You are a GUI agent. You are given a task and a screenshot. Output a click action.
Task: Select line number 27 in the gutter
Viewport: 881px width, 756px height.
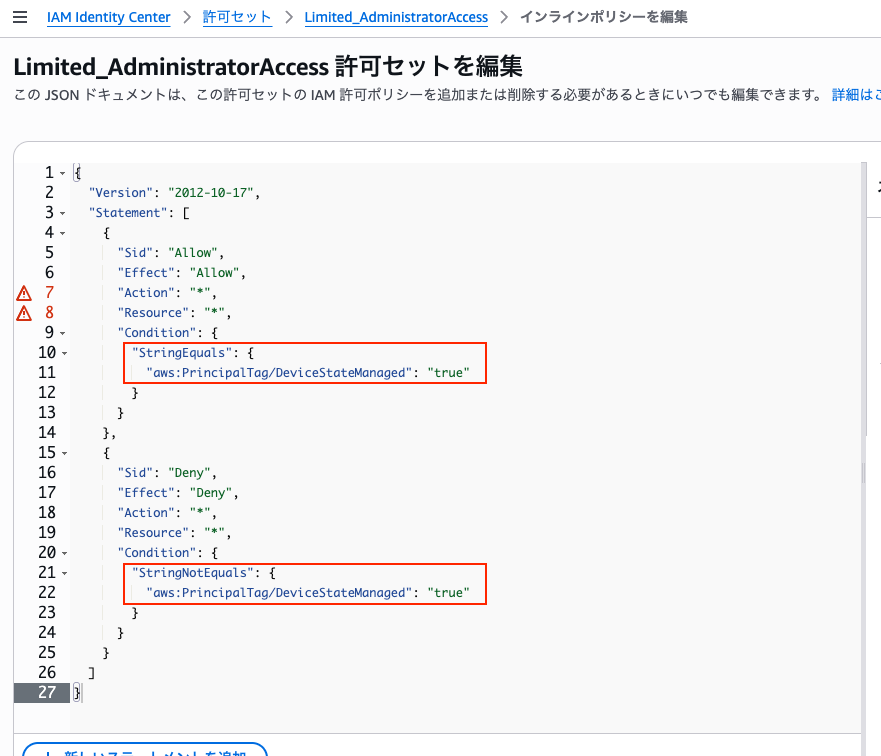coord(45,693)
